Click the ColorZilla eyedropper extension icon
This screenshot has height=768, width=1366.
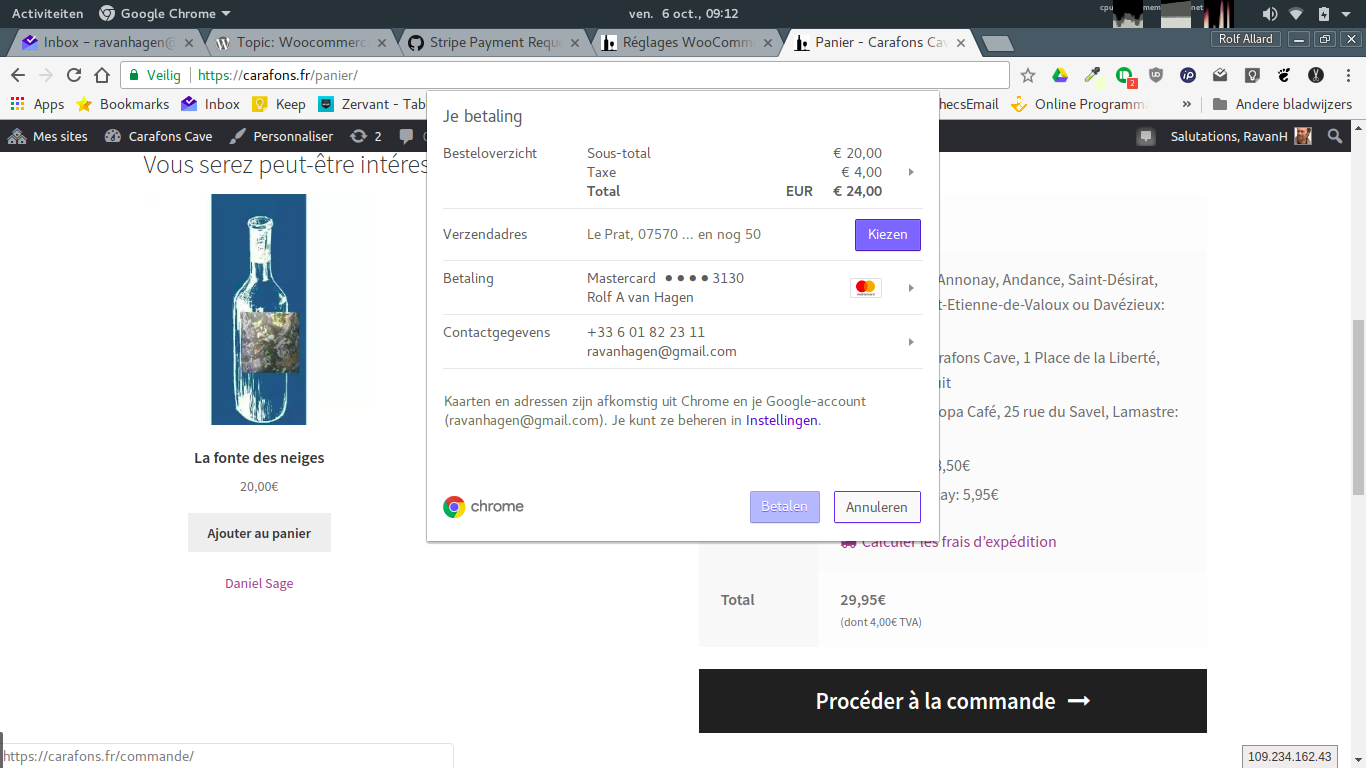click(1092, 74)
